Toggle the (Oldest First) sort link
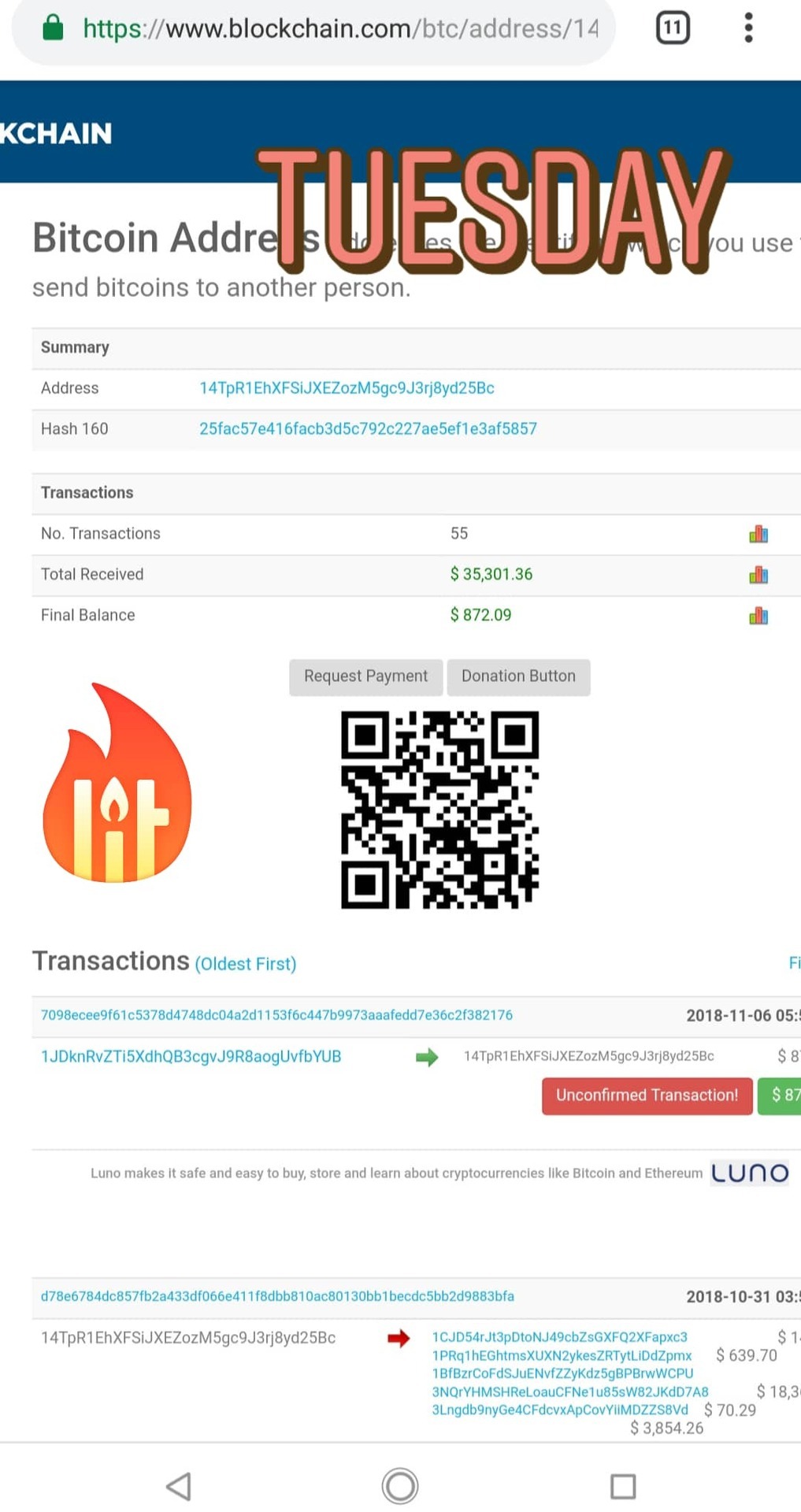 pyautogui.click(x=246, y=964)
